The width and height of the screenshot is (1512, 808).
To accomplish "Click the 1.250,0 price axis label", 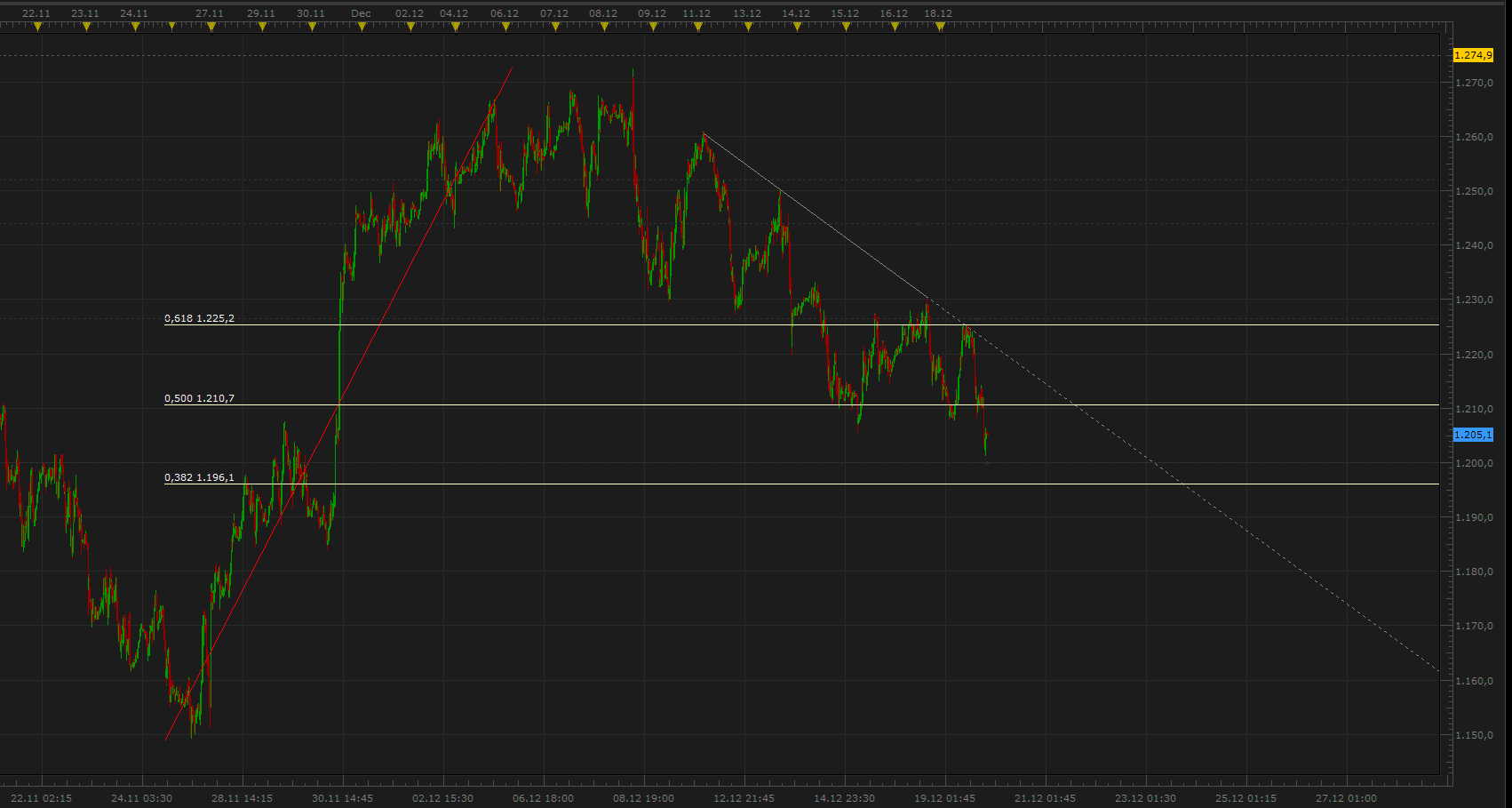I will tap(1473, 191).
